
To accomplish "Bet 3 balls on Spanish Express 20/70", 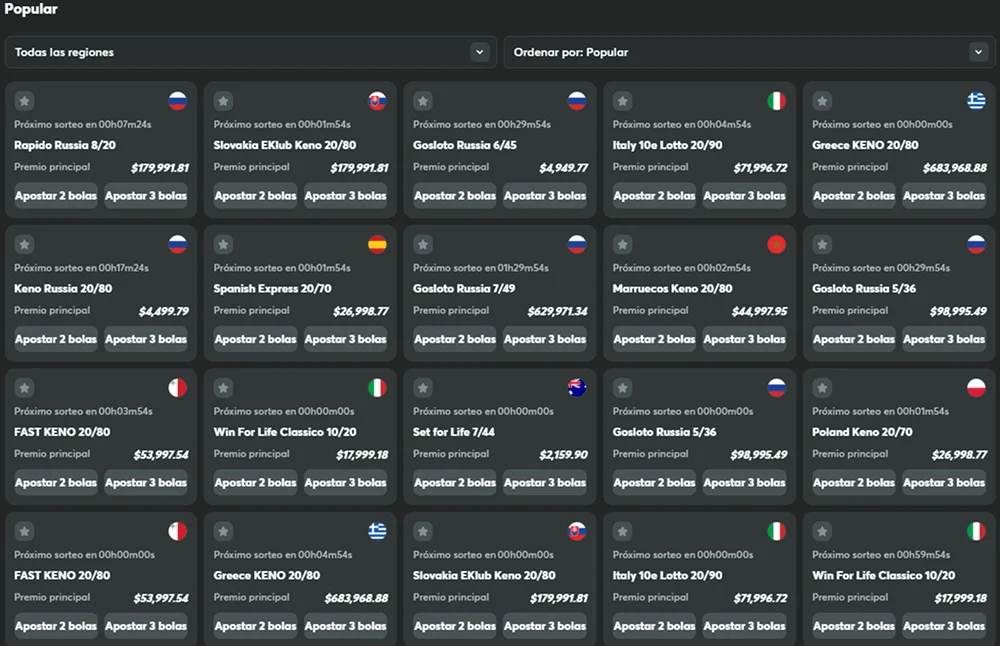I will click(346, 339).
